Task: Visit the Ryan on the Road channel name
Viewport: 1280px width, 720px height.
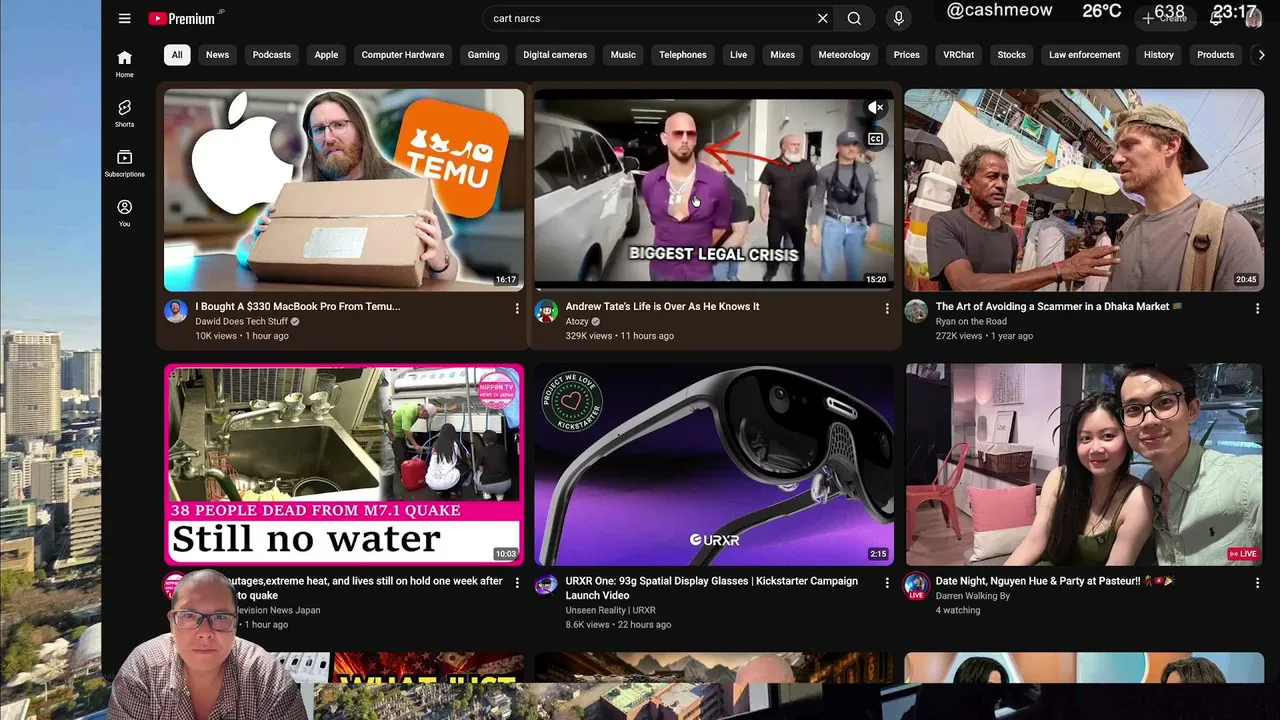Action: pyautogui.click(x=971, y=322)
